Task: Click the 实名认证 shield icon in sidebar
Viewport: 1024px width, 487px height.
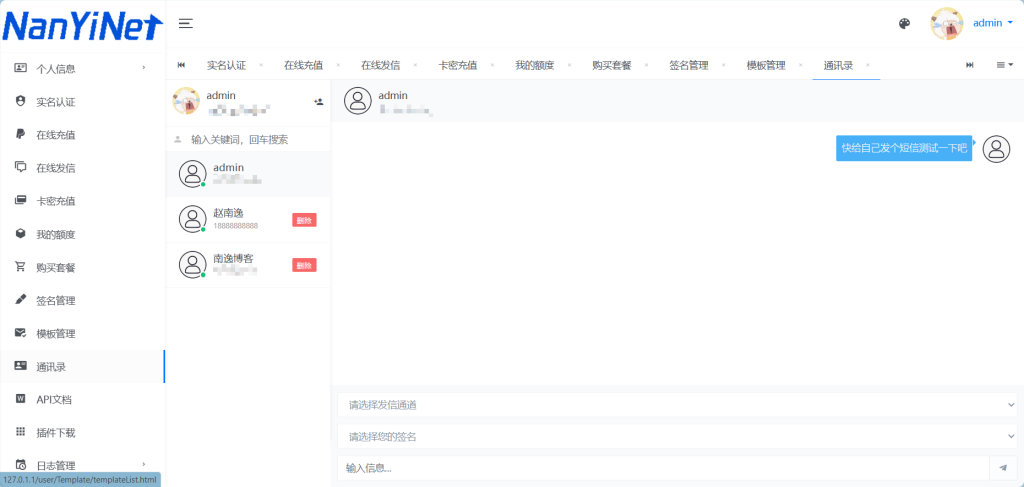Action: 21,101
